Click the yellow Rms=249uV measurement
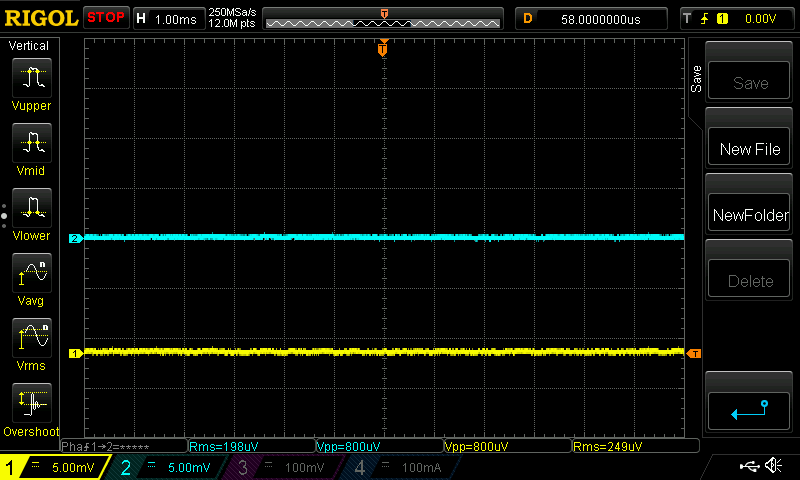Image resolution: width=800 pixels, height=480 pixels. 636,446
